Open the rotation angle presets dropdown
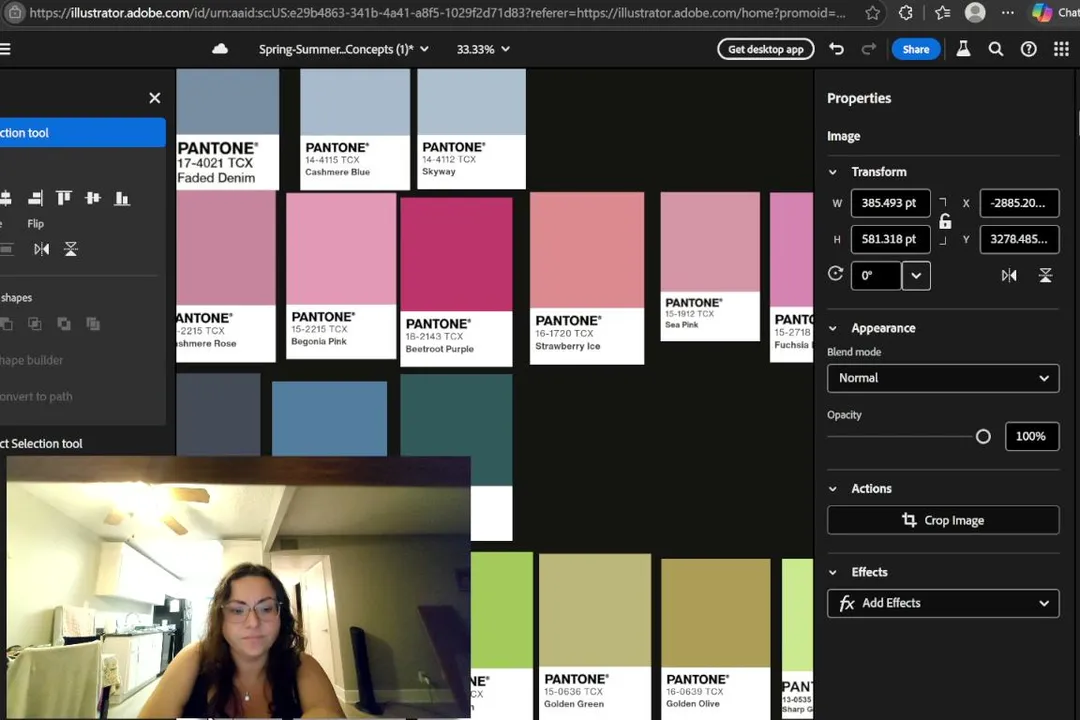The width and height of the screenshot is (1080, 720). click(916, 276)
